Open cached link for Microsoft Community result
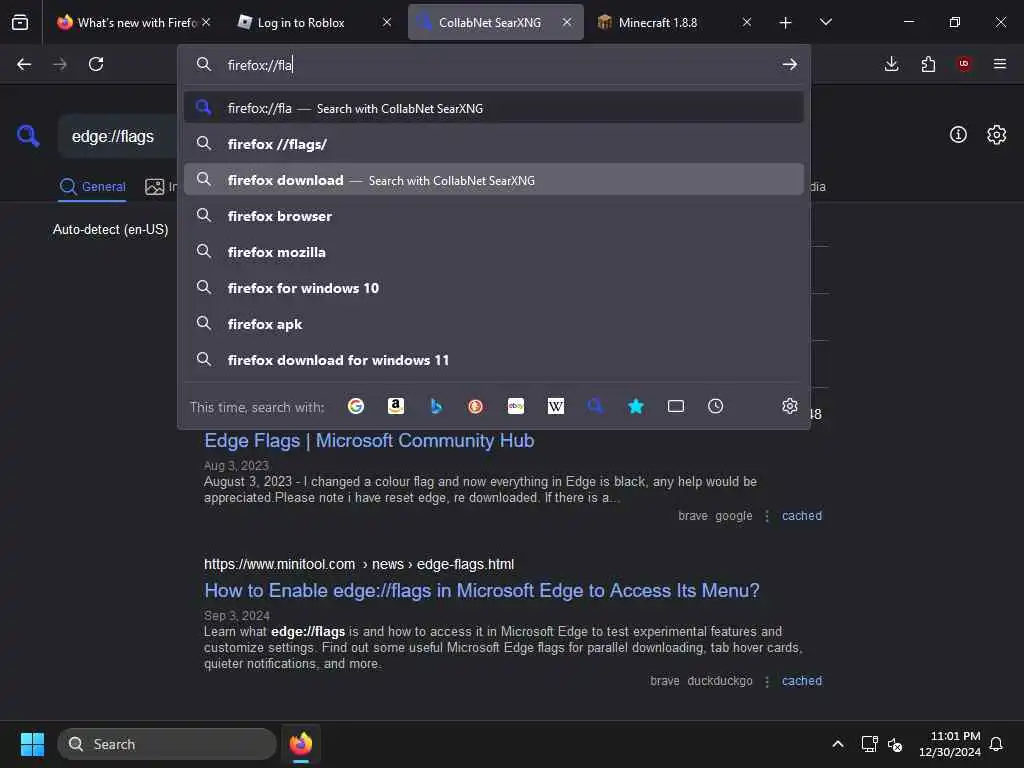This screenshot has width=1024, height=768. coord(802,516)
